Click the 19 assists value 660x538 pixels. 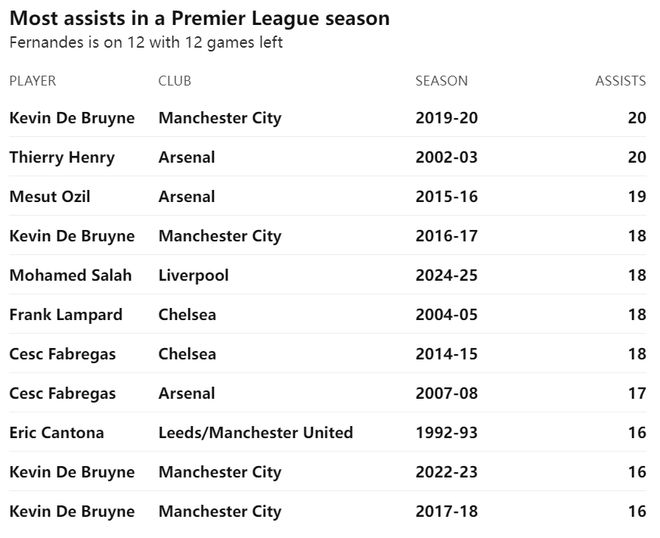coord(637,197)
